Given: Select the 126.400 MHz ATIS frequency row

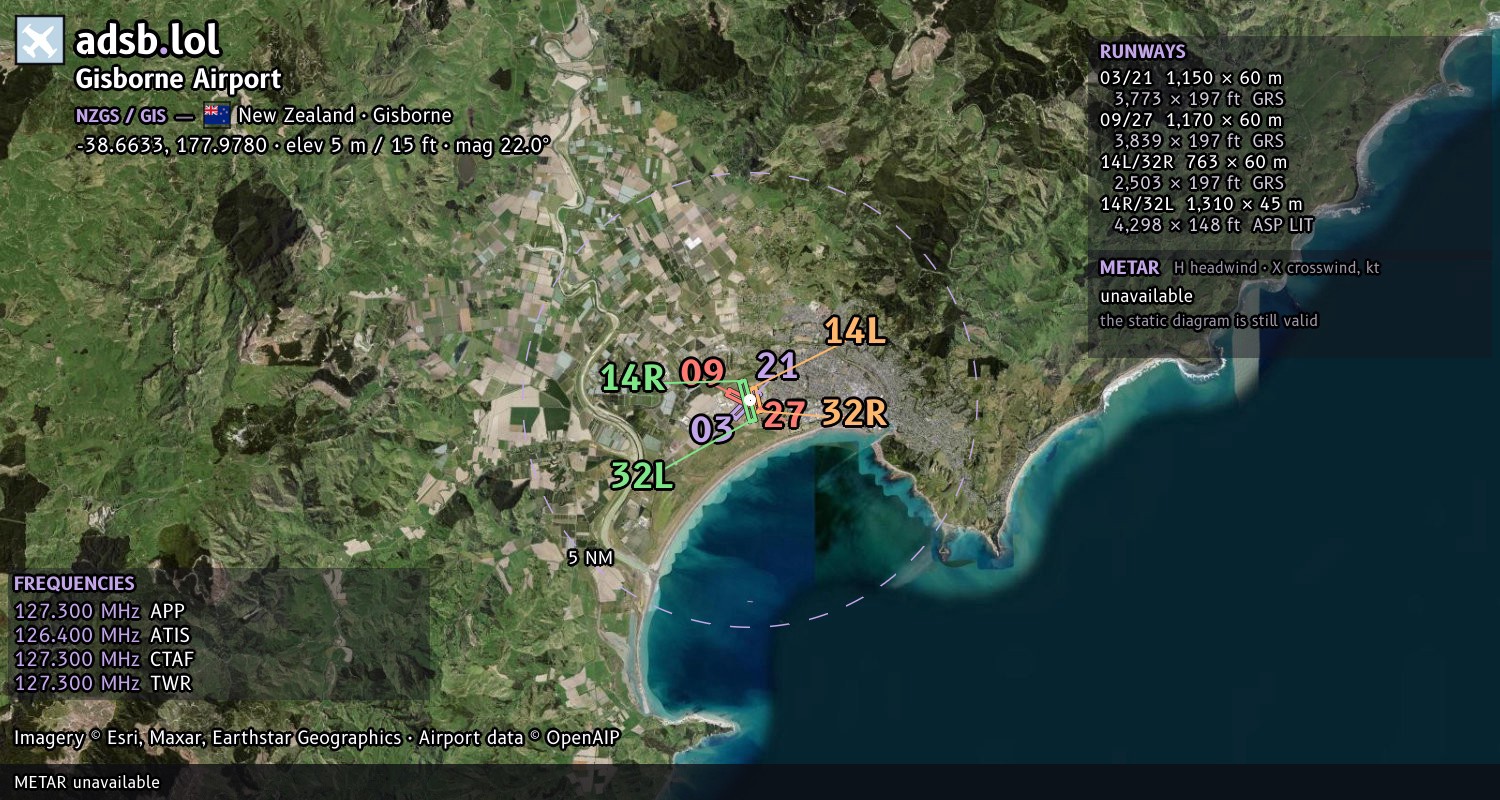Looking at the screenshot, I should (x=102, y=635).
